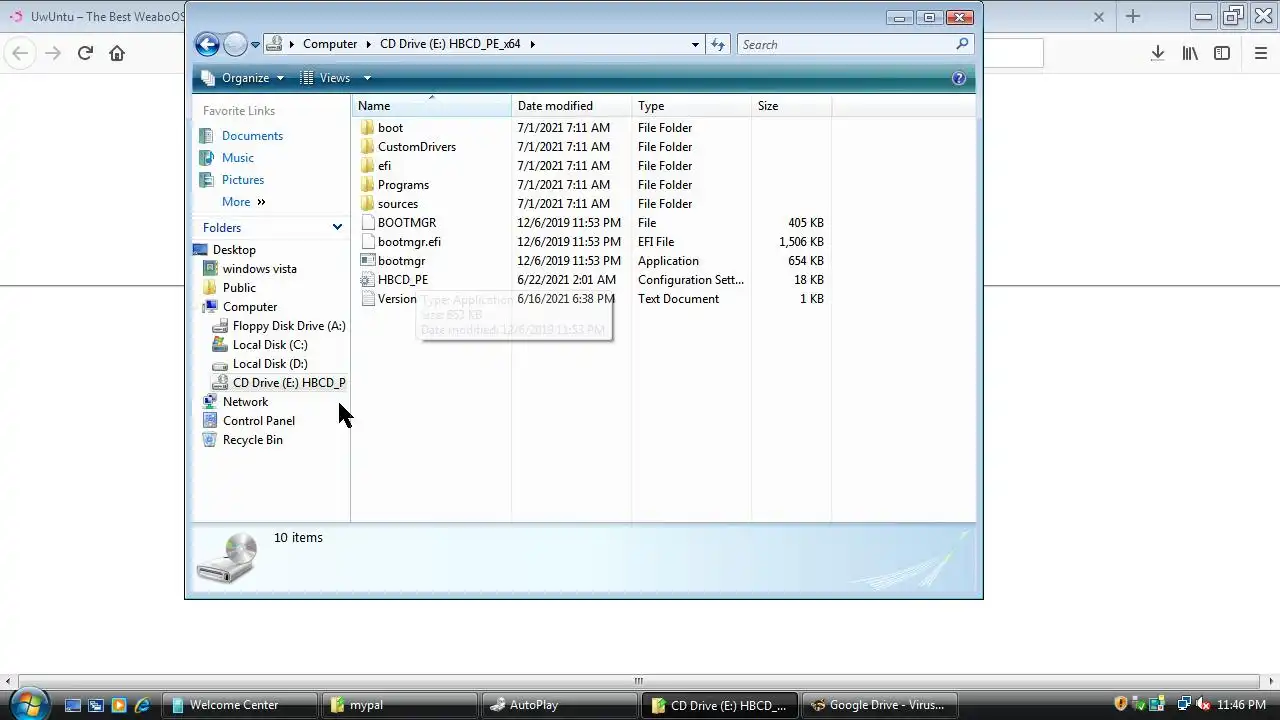Show More favorite links
Screen dimensions: 1280x720
(243, 202)
